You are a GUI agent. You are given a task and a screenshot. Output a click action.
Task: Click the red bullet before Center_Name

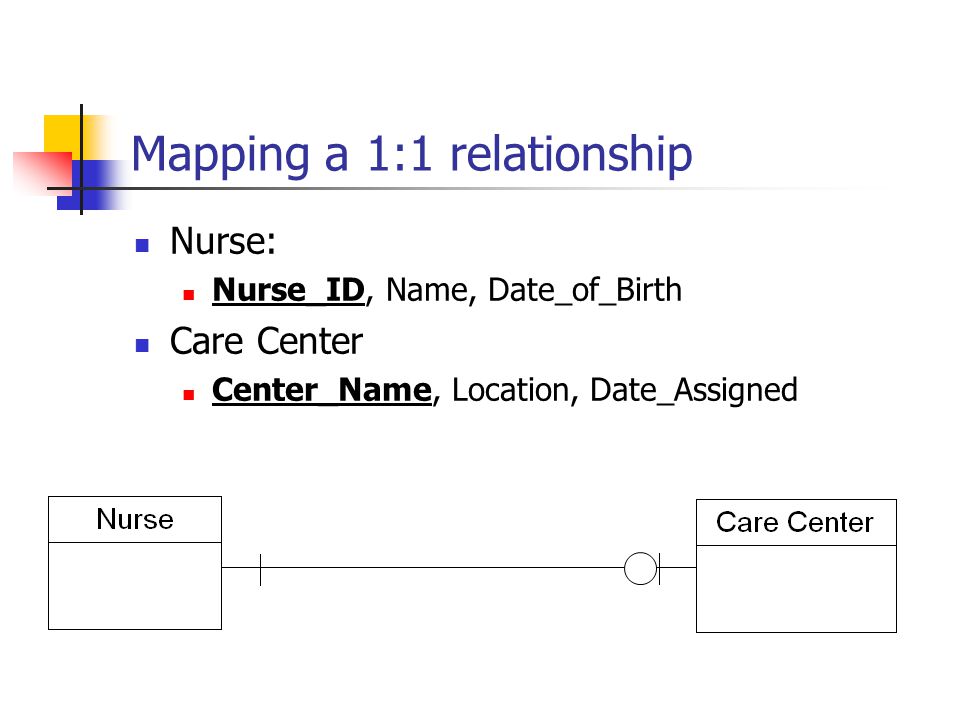point(189,395)
